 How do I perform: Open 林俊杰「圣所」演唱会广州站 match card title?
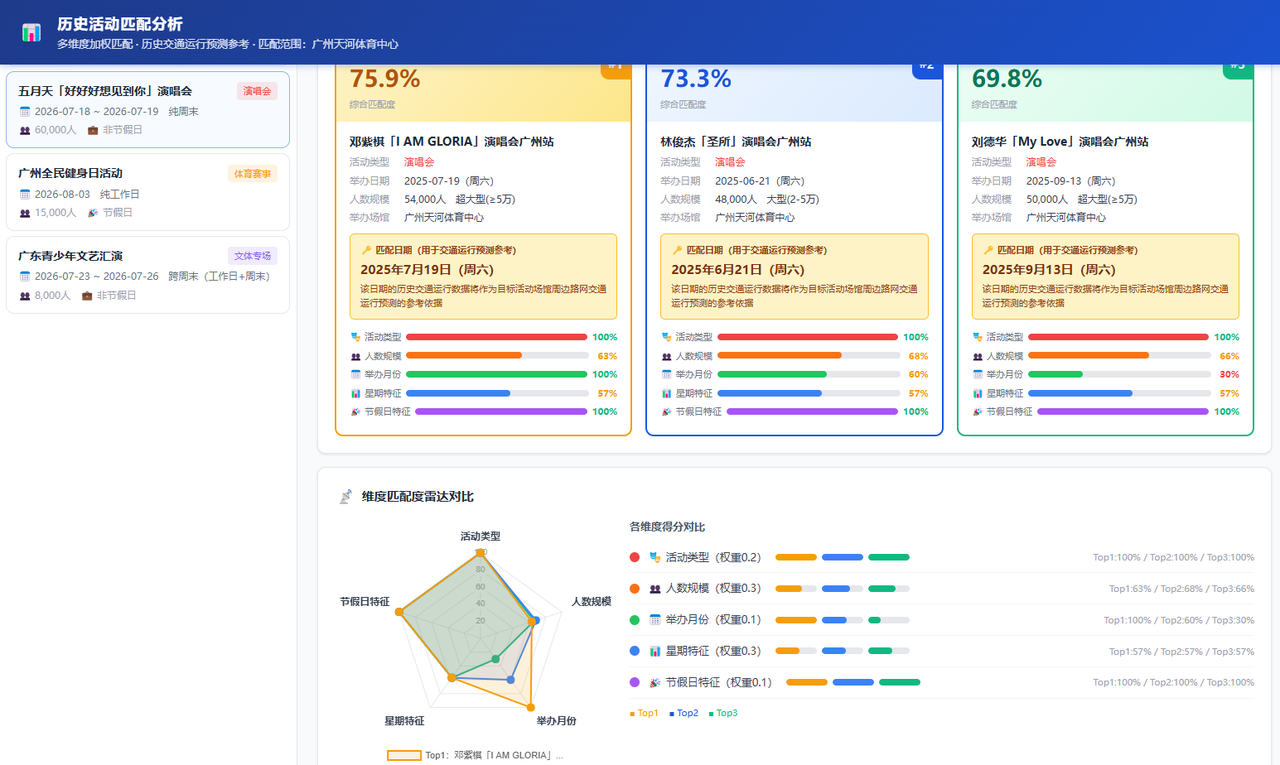pyautogui.click(x=736, y=142)
